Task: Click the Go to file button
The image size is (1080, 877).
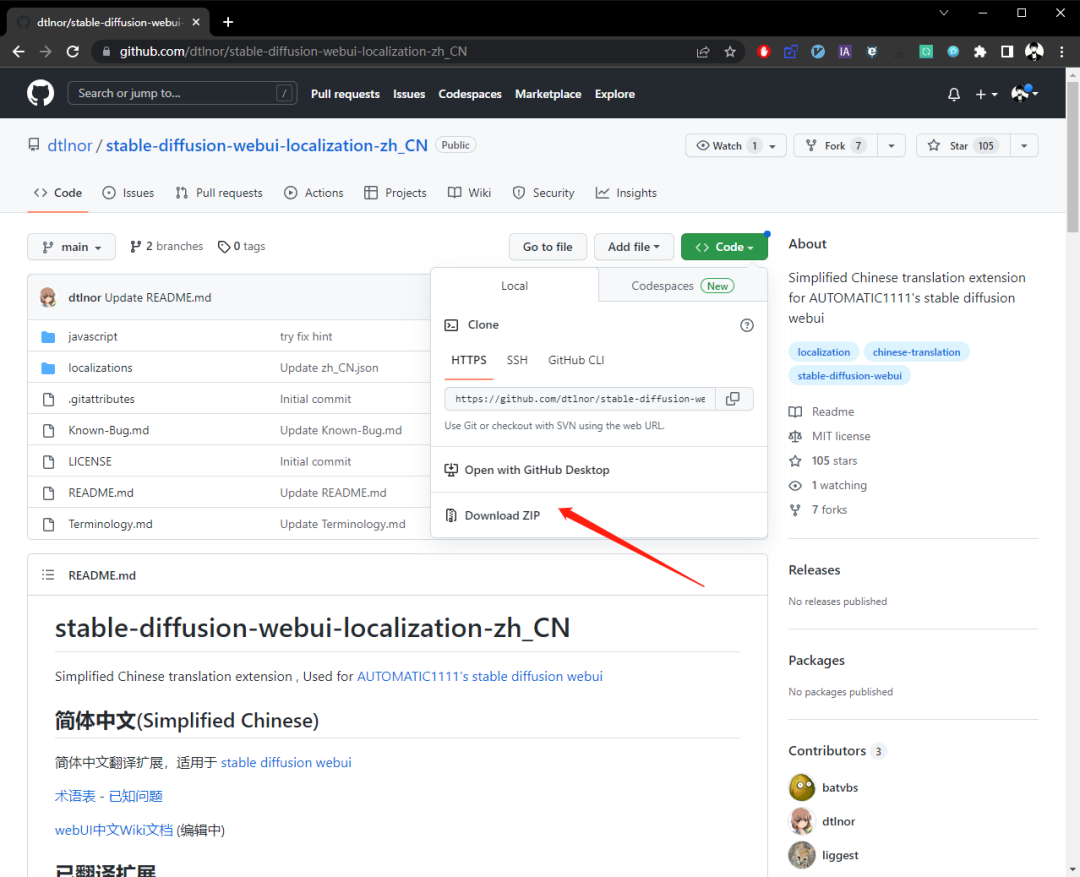Action: [548, 247]
